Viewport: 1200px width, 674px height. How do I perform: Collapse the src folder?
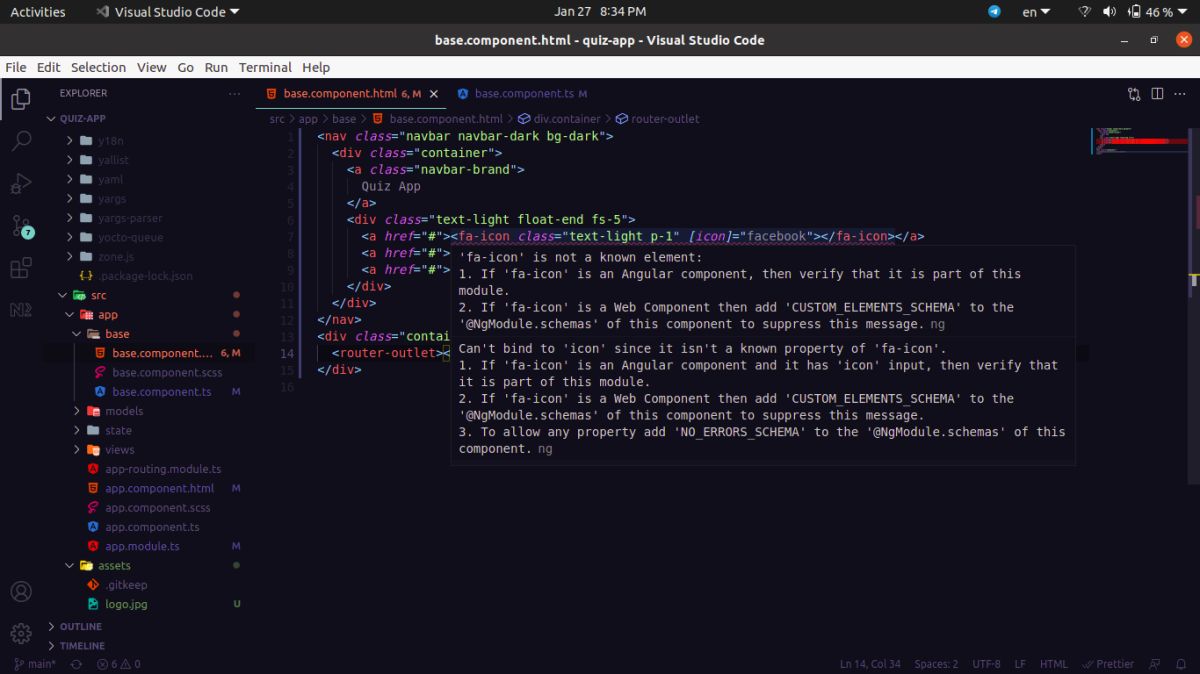point(98,295)
